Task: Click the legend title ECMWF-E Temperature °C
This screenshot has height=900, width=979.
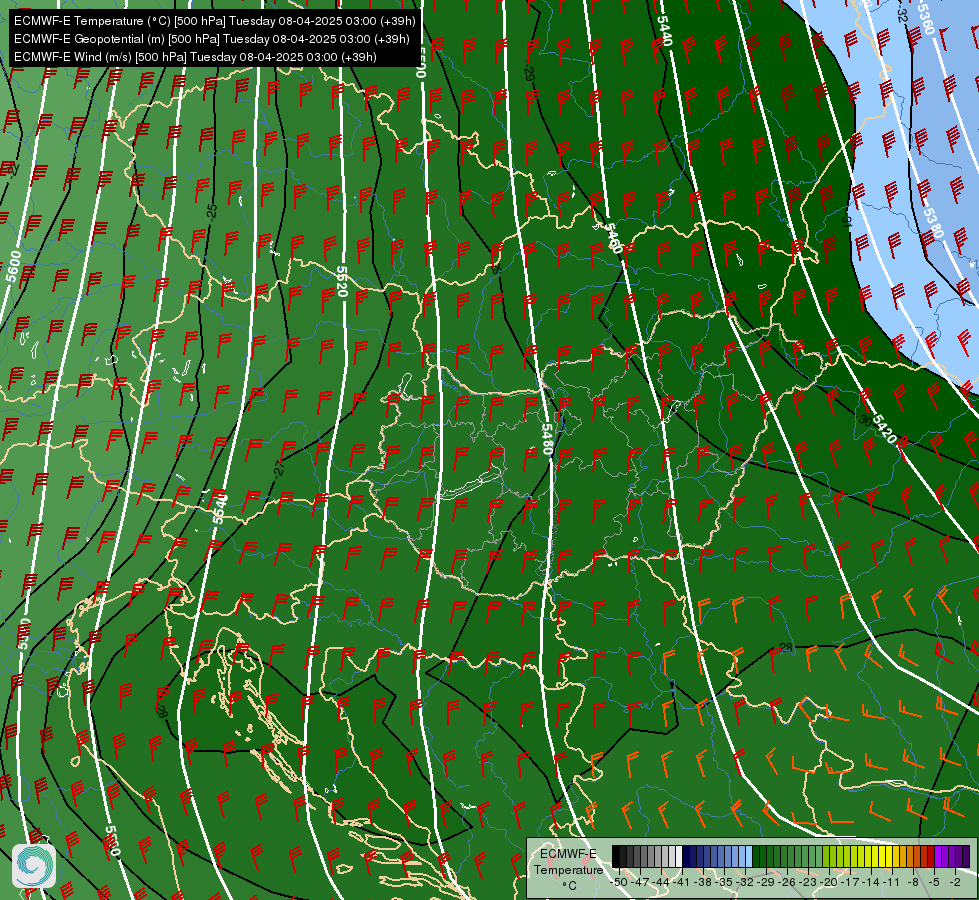Action: point(568,869)
